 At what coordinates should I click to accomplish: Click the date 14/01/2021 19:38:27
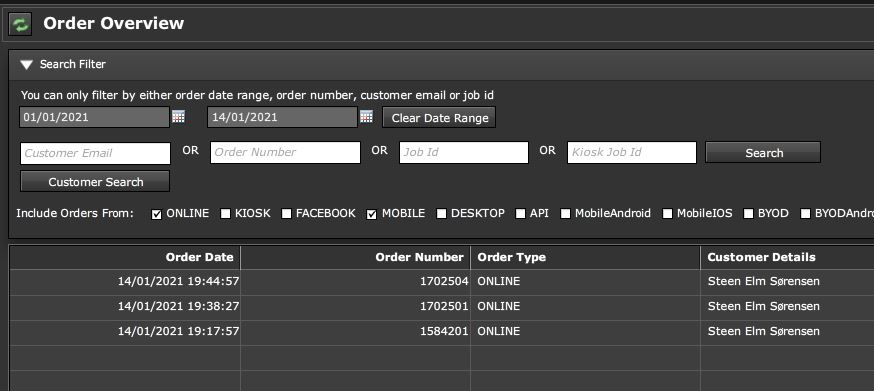[178, 306]
